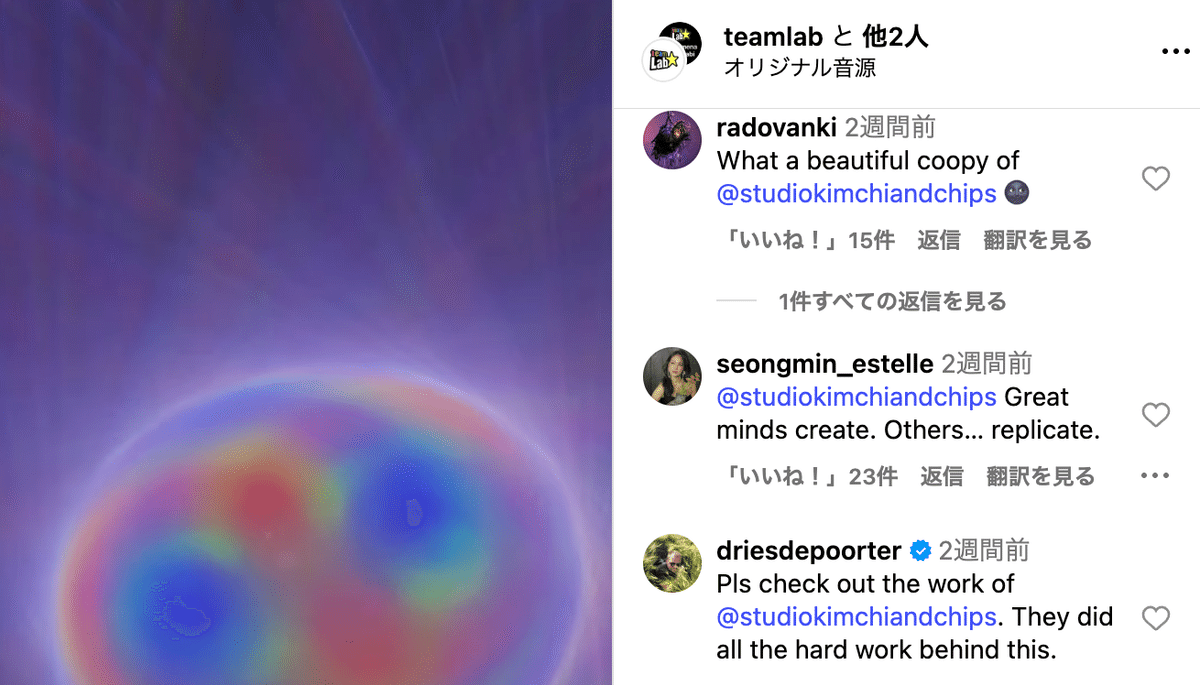Image resolution: width=1200 pixels, height=685 pixels.
Task: Click driesdepoorter's verified badge
Action: point(920,551)
